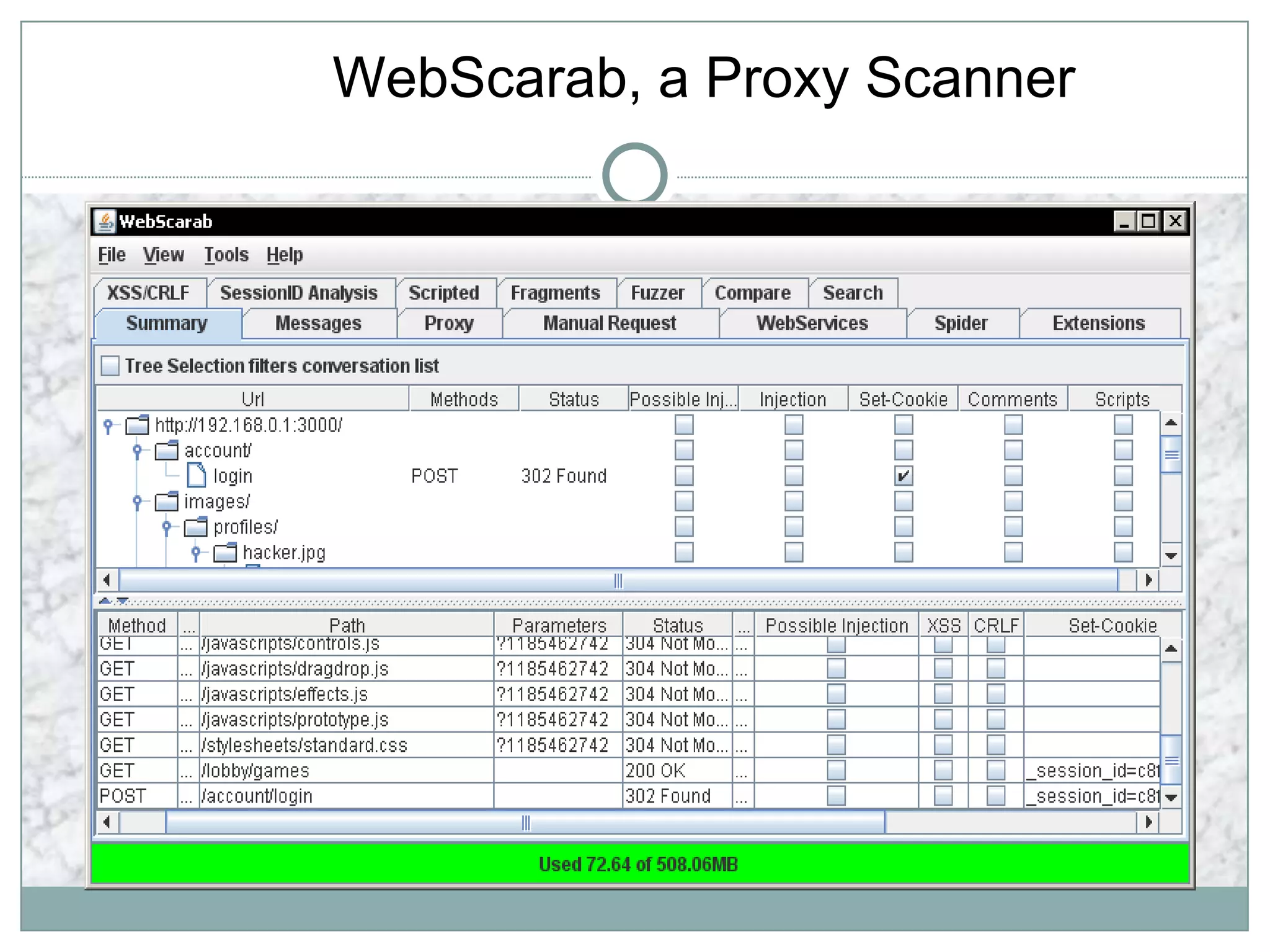Screen dimensions: 1270x952
Task: Collapse the http://192.168.0.1:3000/ tree node
Action: 108,426
